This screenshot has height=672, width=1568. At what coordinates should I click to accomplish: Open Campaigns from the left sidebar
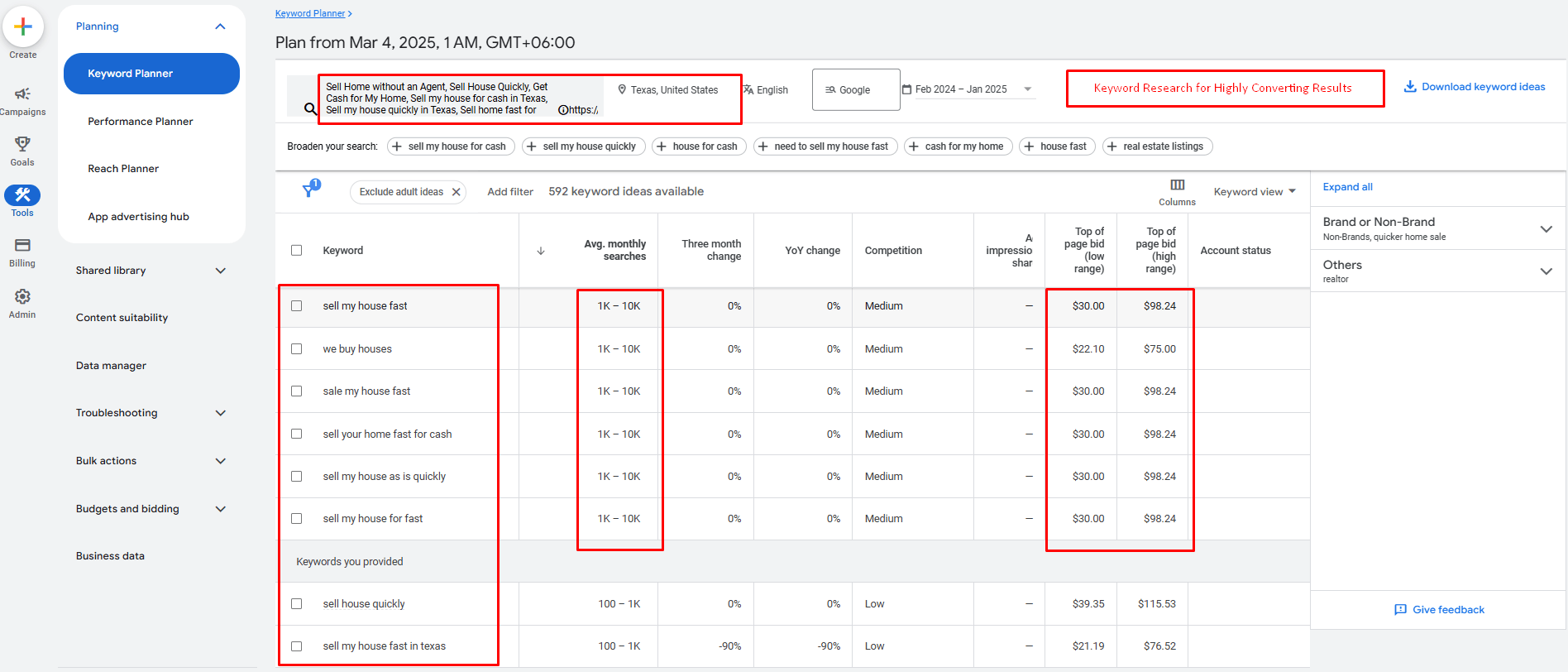coord(22,94)
